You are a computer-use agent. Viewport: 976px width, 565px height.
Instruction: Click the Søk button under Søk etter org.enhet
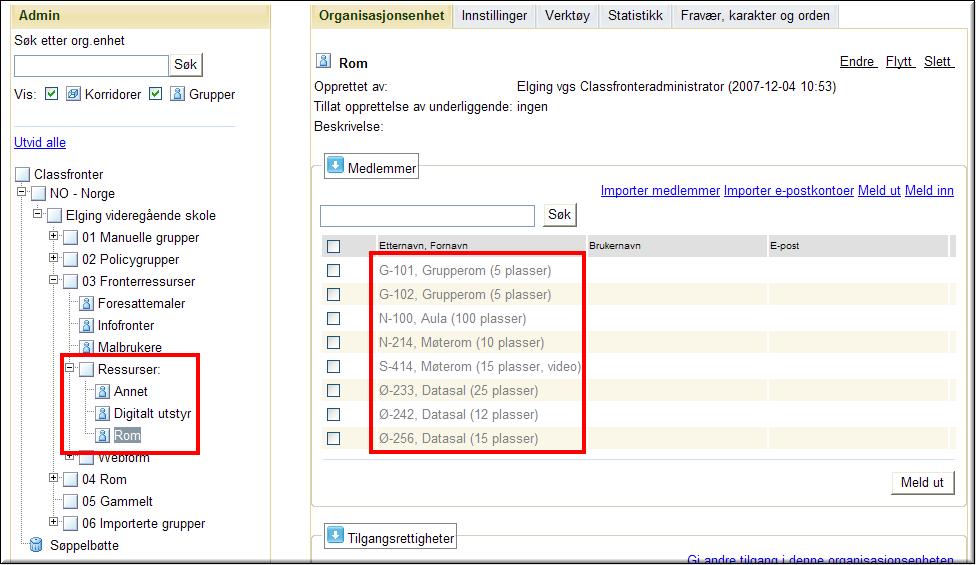tap(185, 65)
